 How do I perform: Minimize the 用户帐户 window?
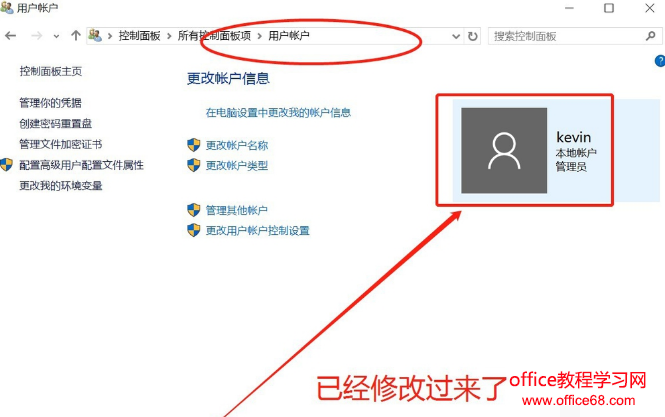[569, 8]
